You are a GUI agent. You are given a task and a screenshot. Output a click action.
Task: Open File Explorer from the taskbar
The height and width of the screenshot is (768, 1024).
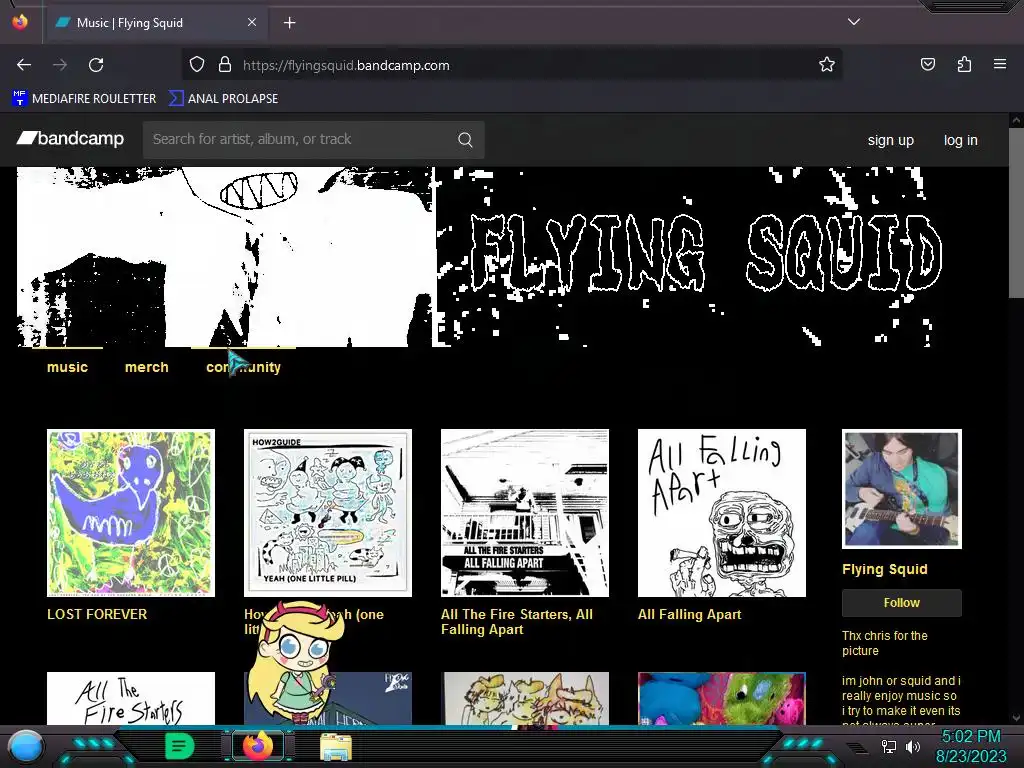[336, 747]
